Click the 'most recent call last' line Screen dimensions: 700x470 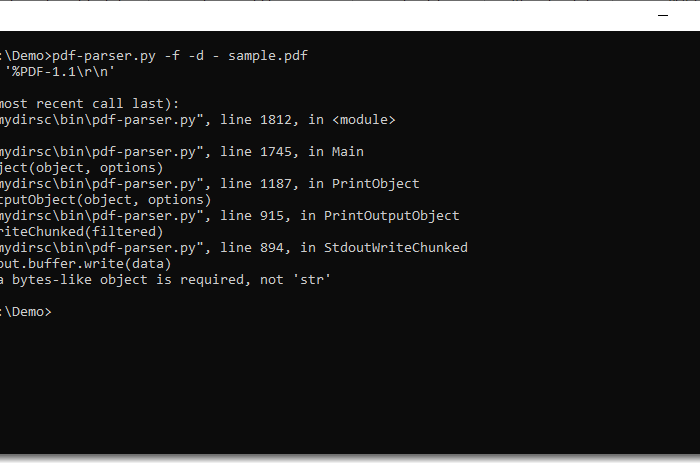coord(89,104)
